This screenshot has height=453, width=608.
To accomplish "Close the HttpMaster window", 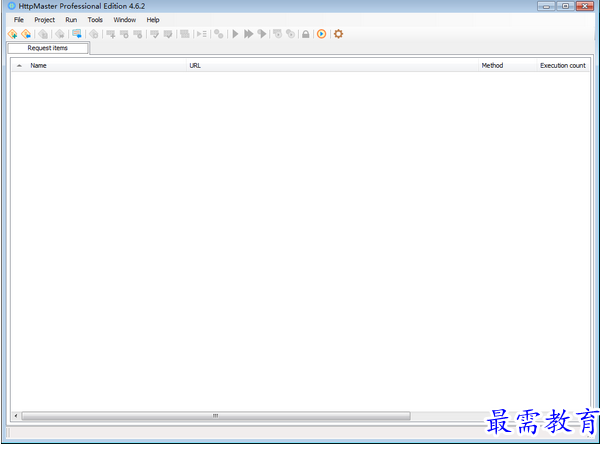I will [585, 6].
